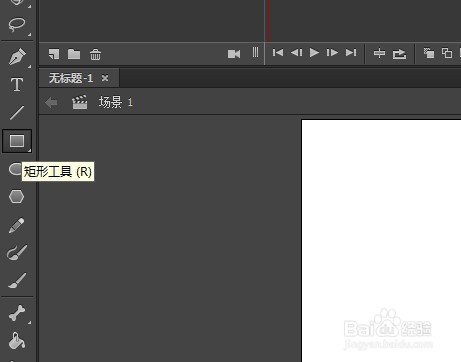Click the scene clapperboard icon
The width and height of the screenshot is (461, 362).
(x=80, y=102)
